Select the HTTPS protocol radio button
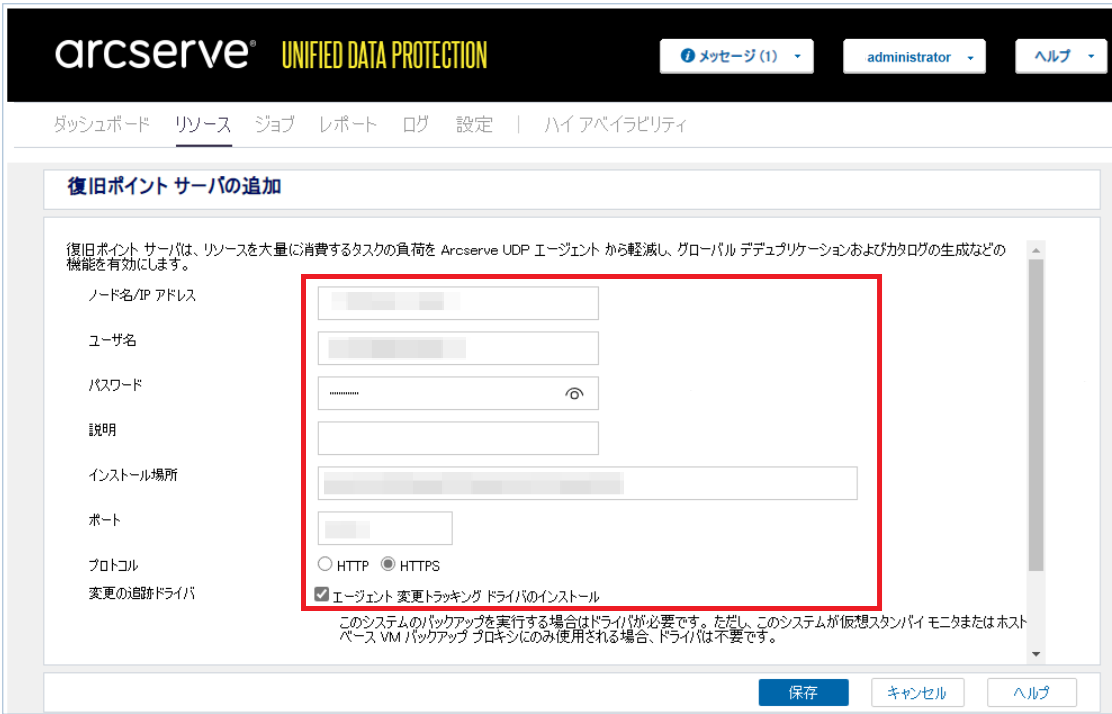 click(388, 564)
